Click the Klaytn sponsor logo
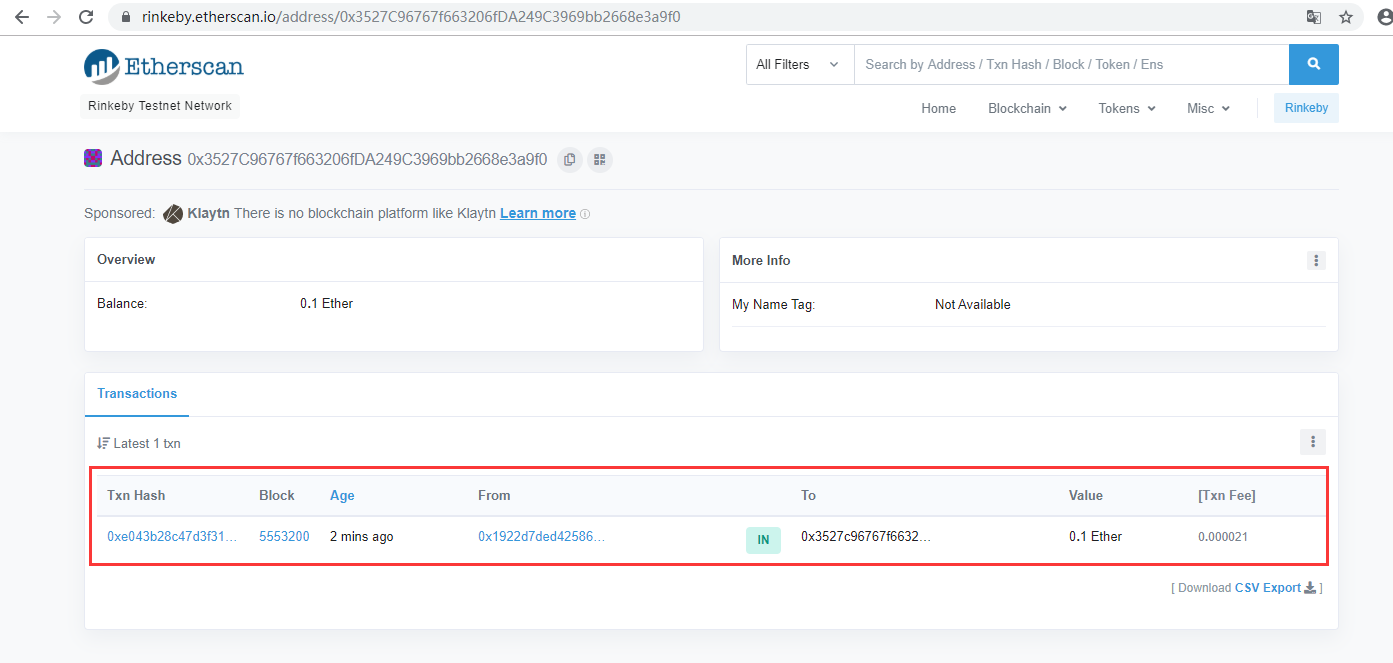This screenshot has width=1393, height=663. [x=173, y=213]
